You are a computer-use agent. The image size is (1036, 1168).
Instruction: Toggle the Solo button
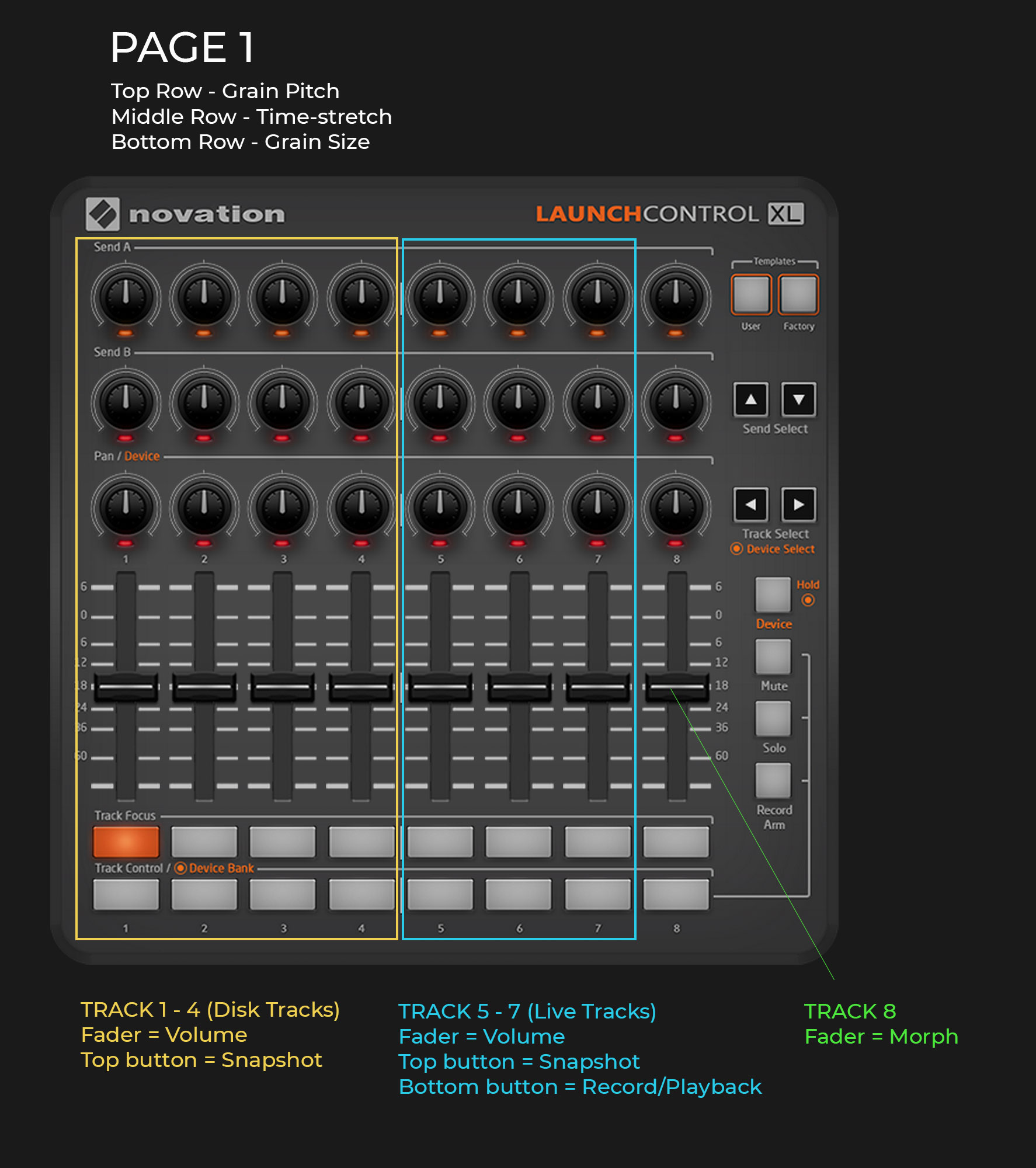773,718
